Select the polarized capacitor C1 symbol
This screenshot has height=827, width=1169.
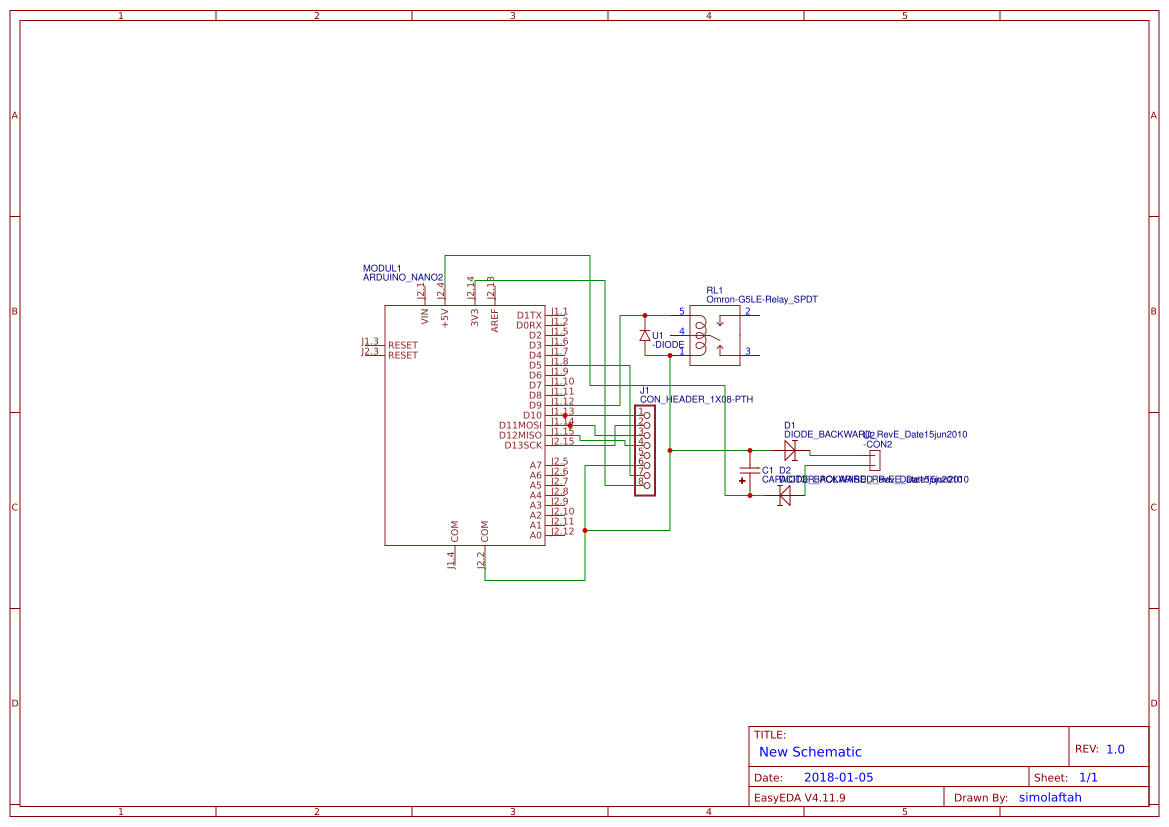coord(749,472)
